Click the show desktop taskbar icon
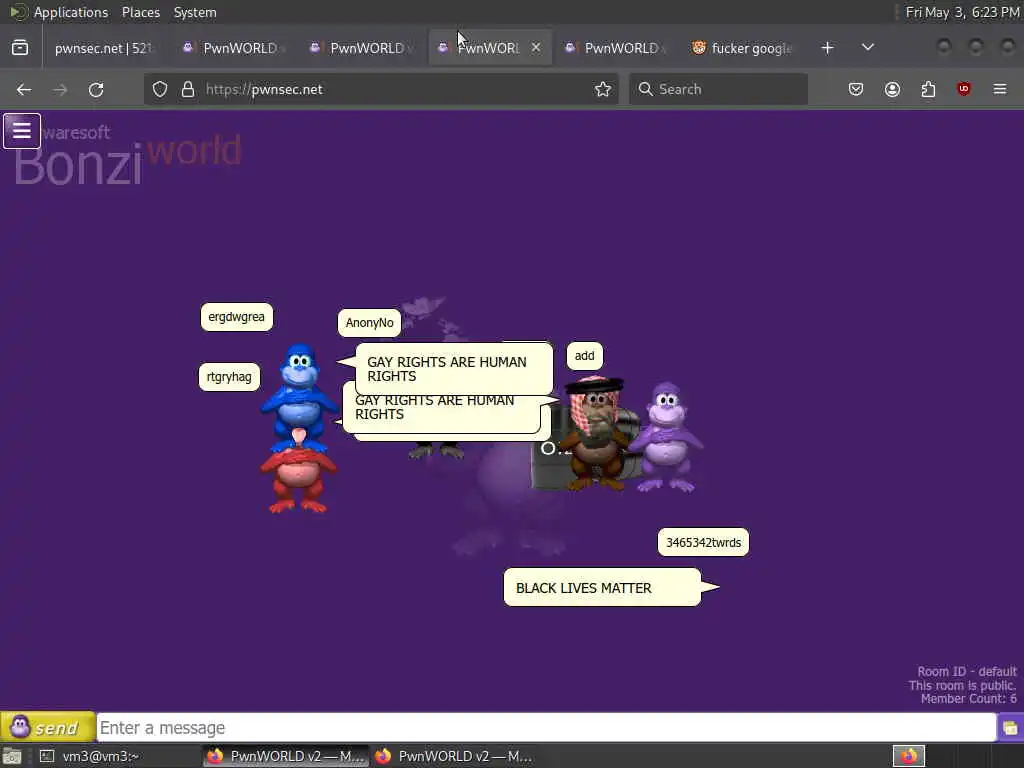This screenshot has width=1024, height=768. [x=12, y=756]
